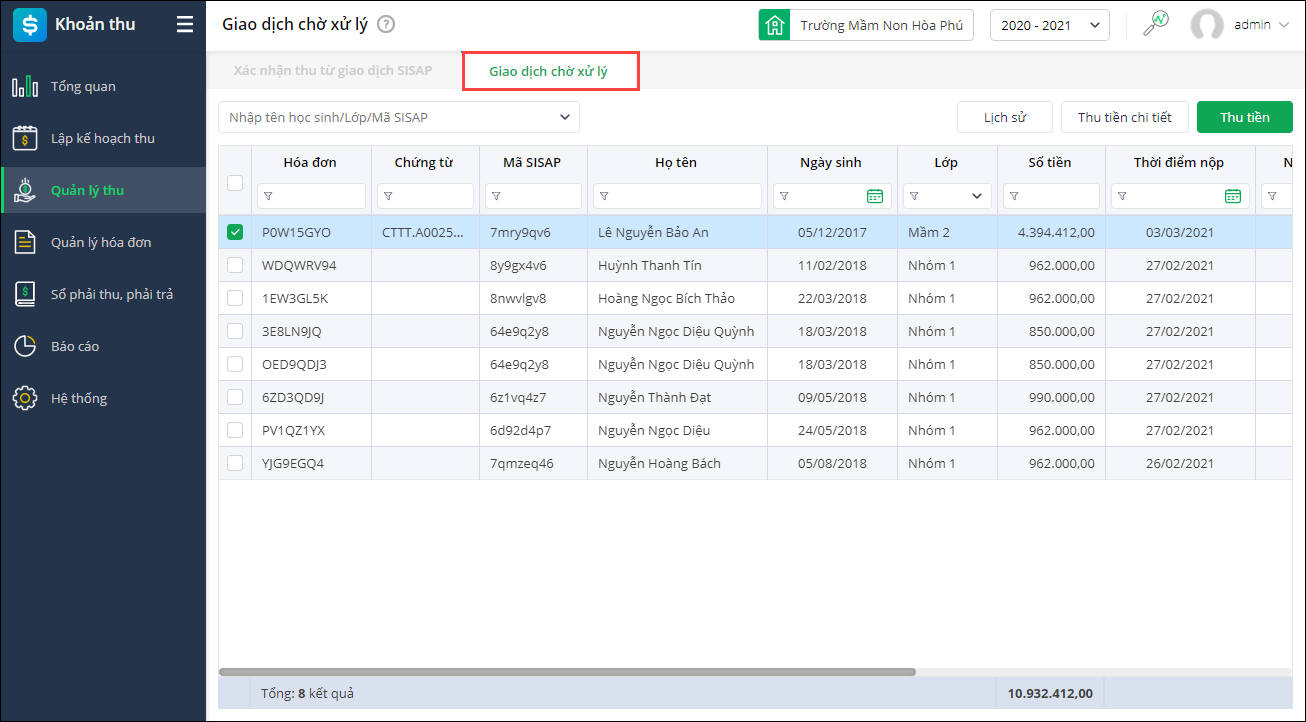Click the Lập kế hoạch thu calendar icon
Screen dimensions: 1306x722
[x=25, y=138]
